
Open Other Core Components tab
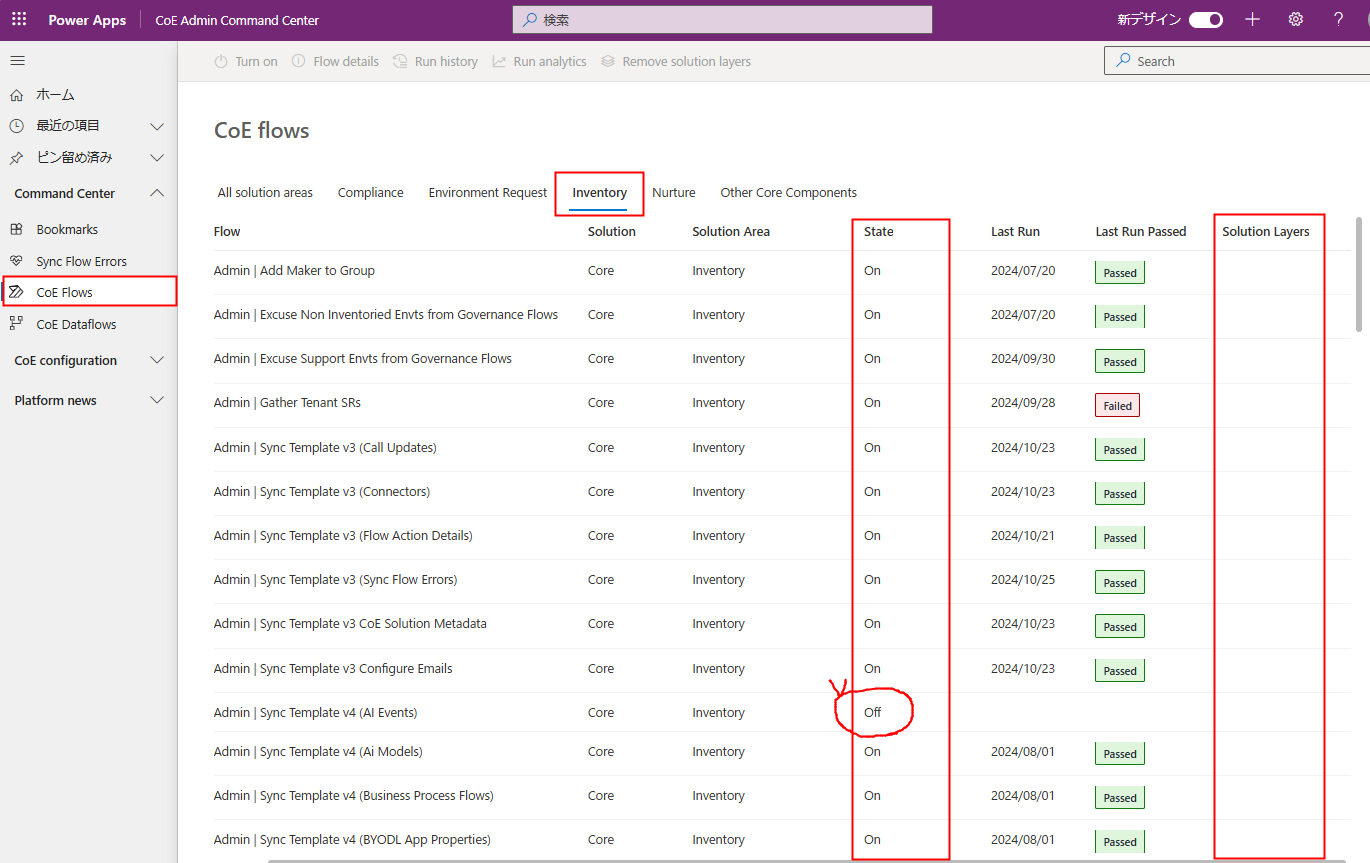(789, 193)
